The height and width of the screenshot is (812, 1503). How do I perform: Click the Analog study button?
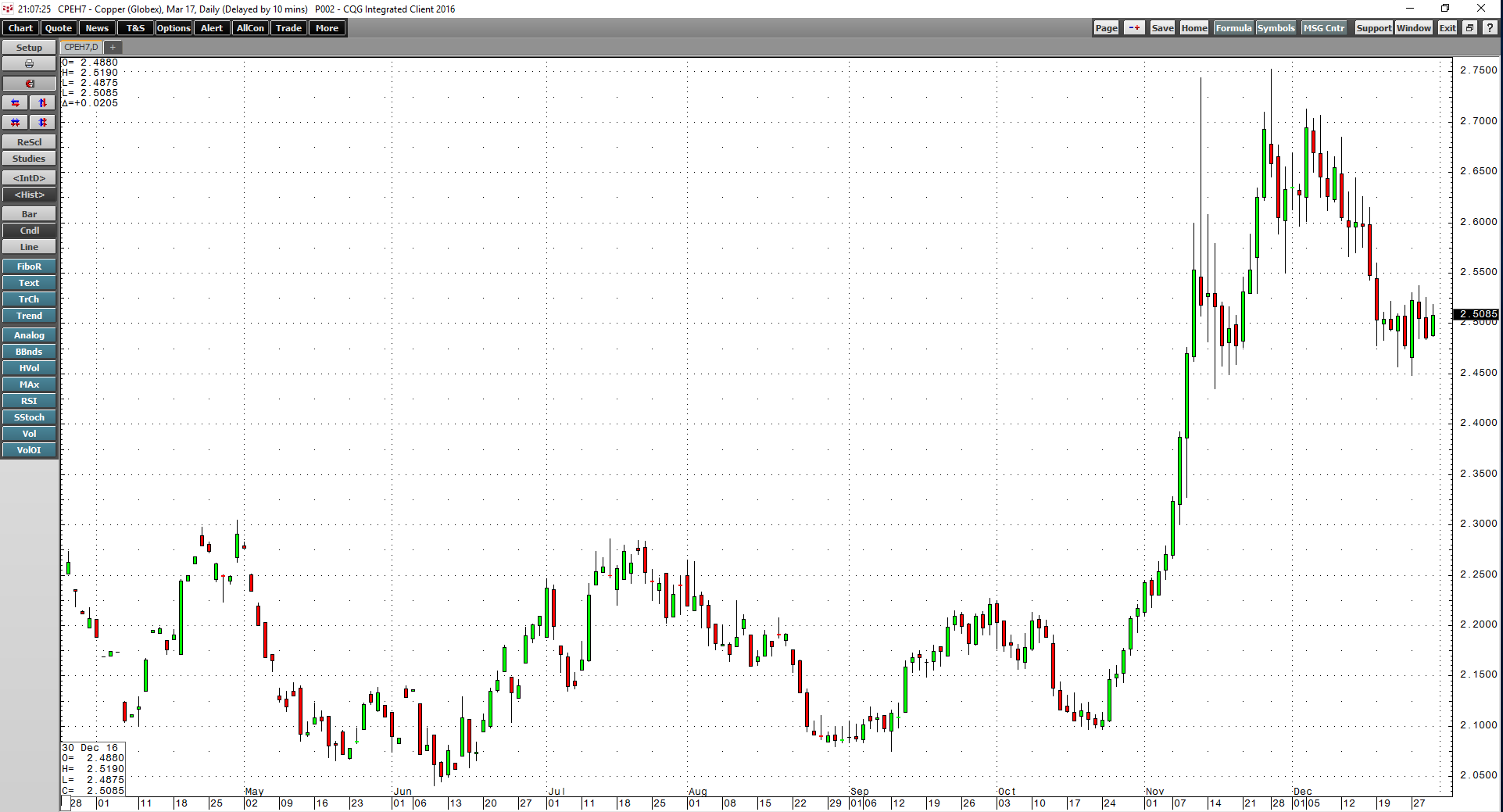point(29,335)
